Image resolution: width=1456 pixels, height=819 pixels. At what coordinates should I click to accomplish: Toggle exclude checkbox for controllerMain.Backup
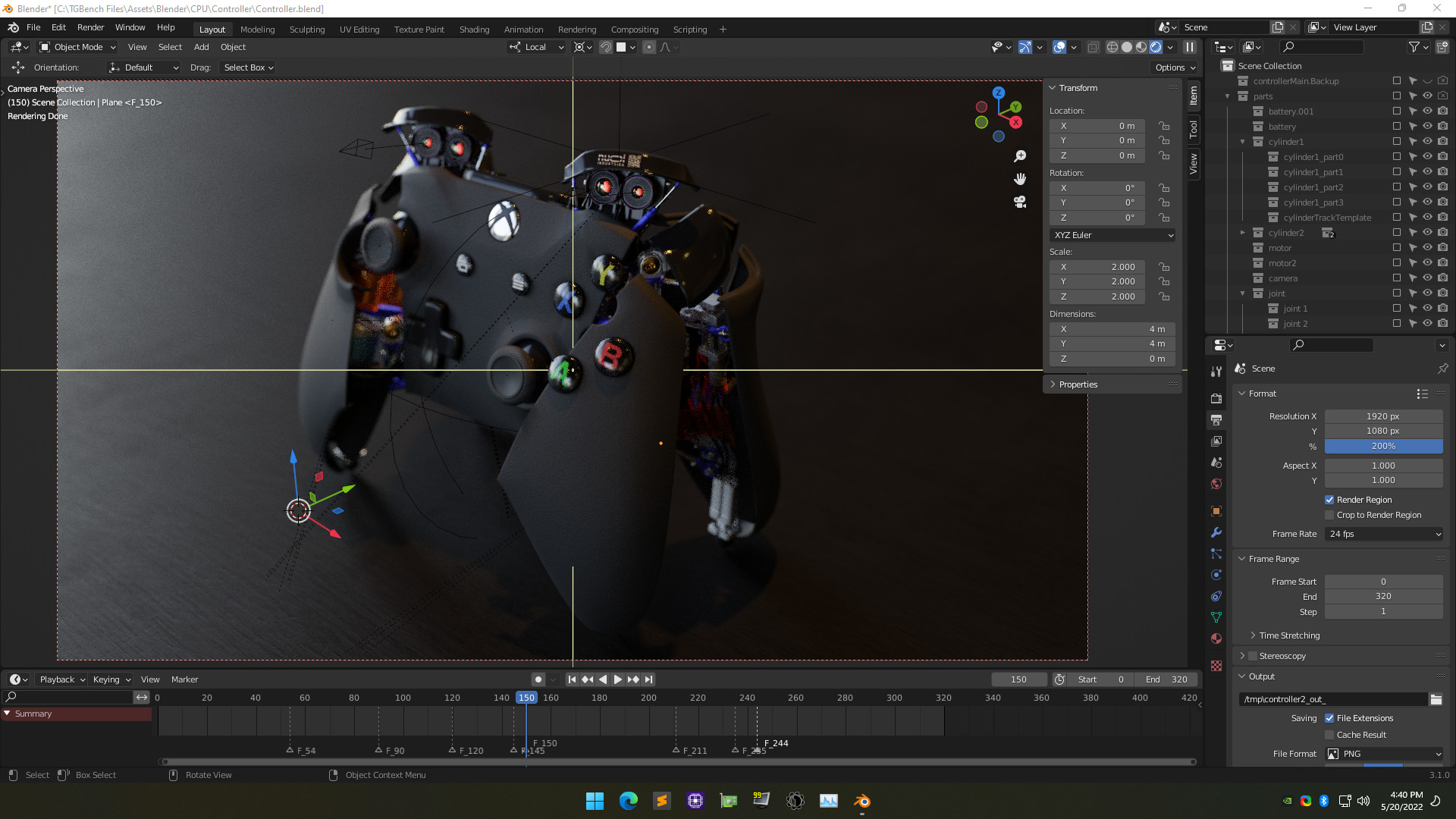click(1397, 81)
